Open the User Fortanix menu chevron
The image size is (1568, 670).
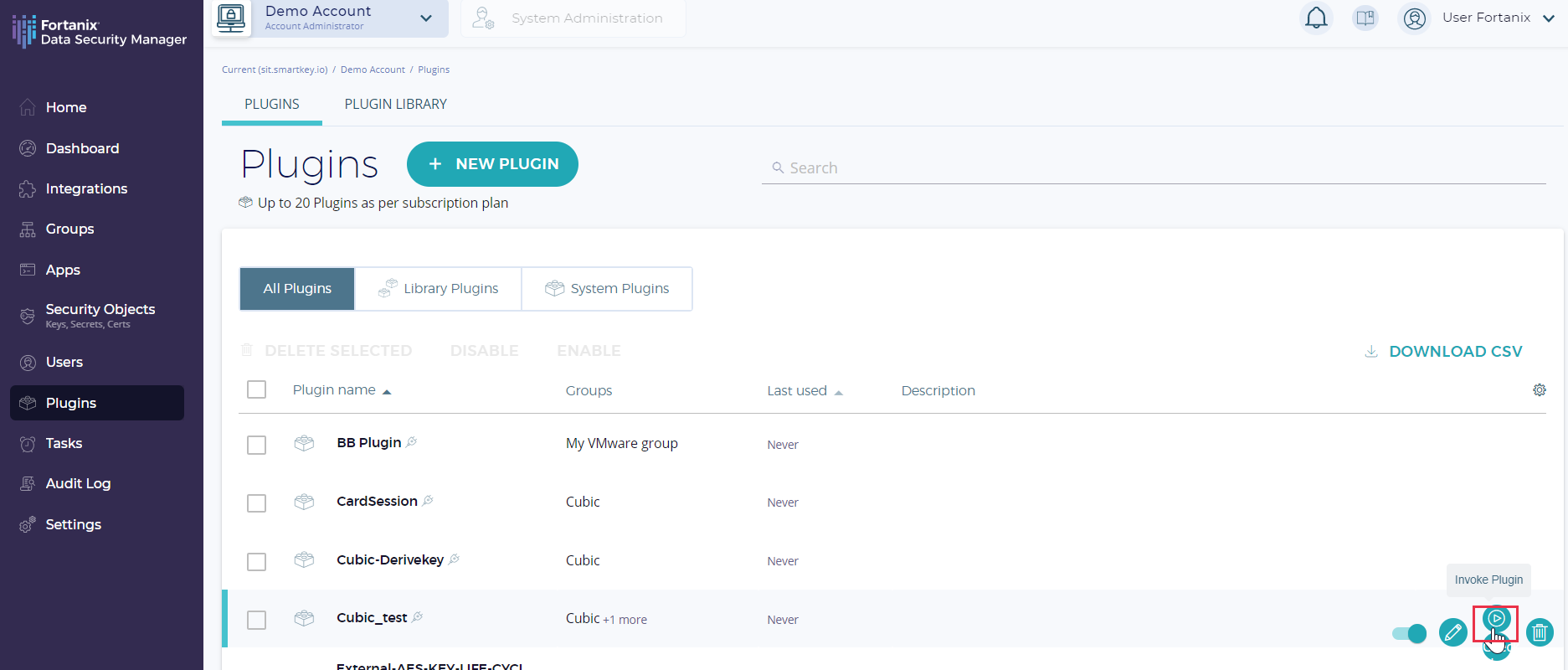click(x=1549, y=18)
